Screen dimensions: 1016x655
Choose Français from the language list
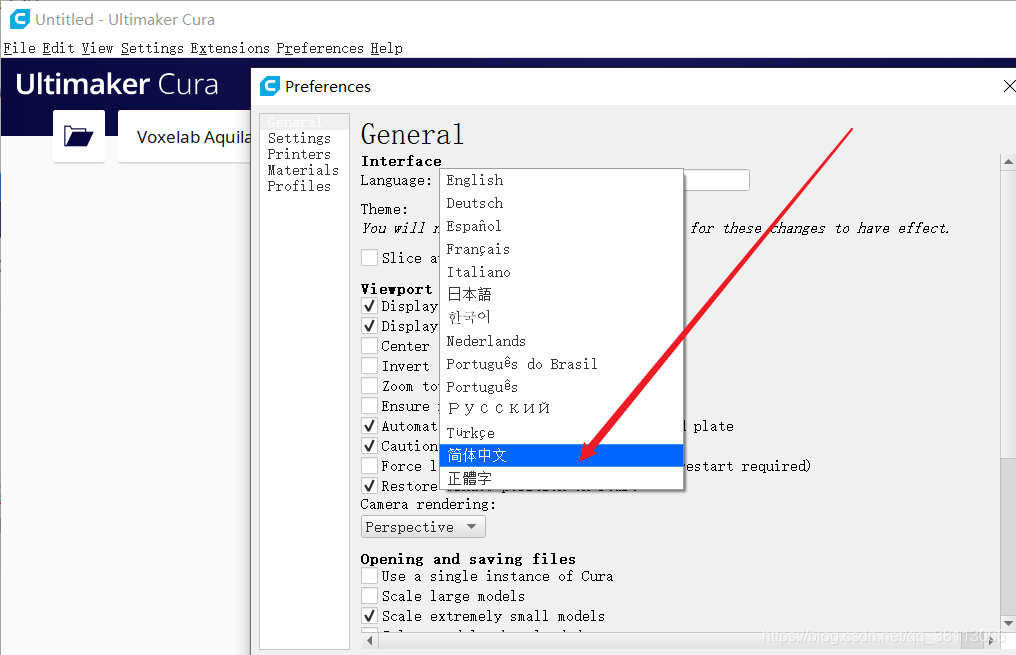coord(561,249)
